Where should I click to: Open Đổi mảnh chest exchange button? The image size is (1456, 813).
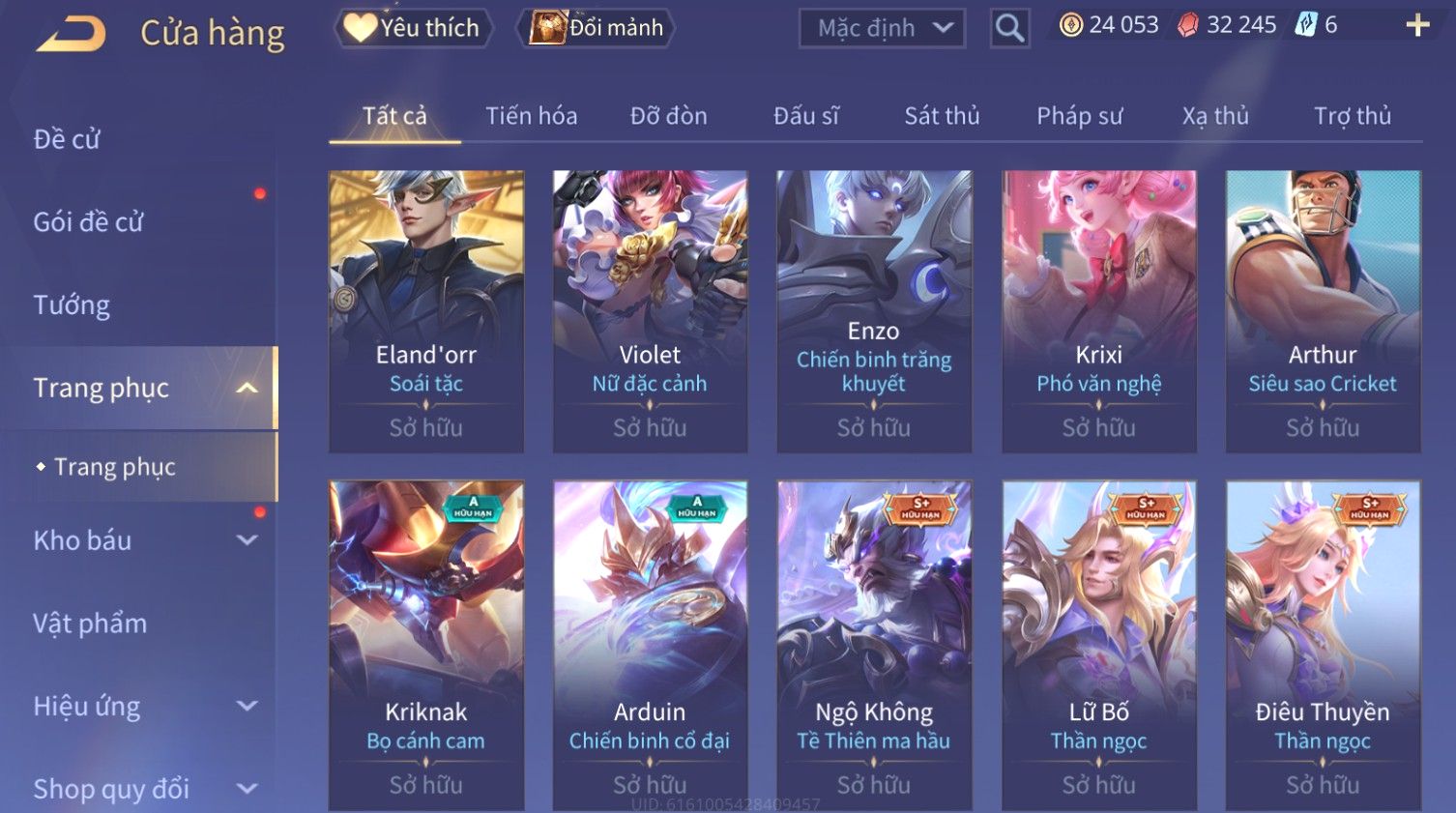coord(596,28)
